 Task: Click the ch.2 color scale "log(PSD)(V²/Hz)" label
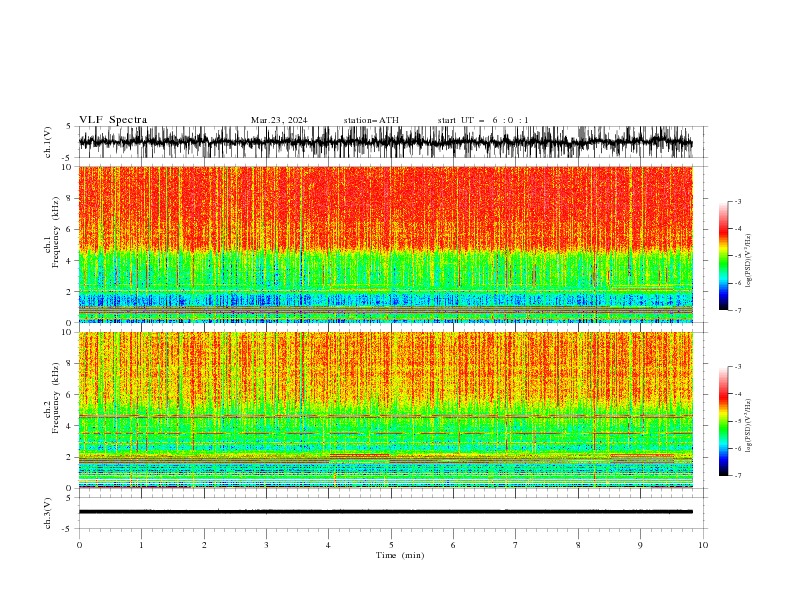coord(748,425)
